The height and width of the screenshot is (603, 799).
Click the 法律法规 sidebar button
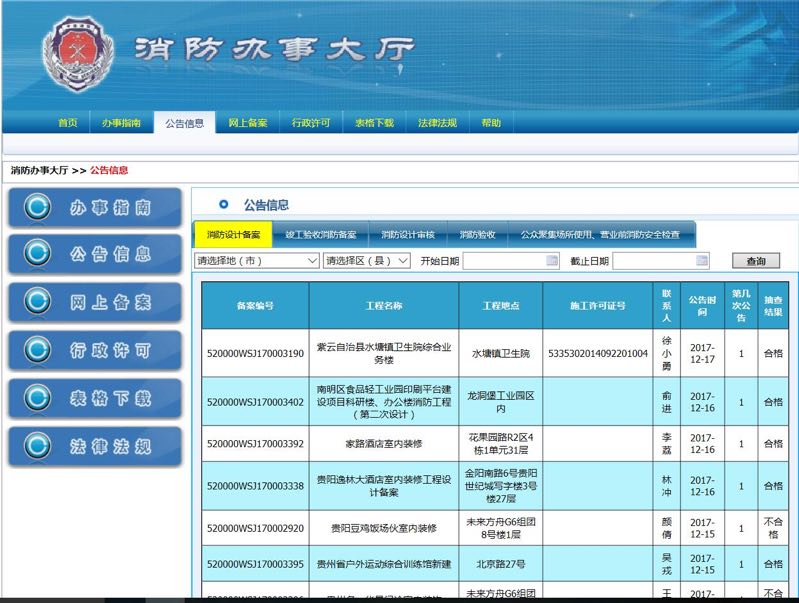tap(95, 446)
